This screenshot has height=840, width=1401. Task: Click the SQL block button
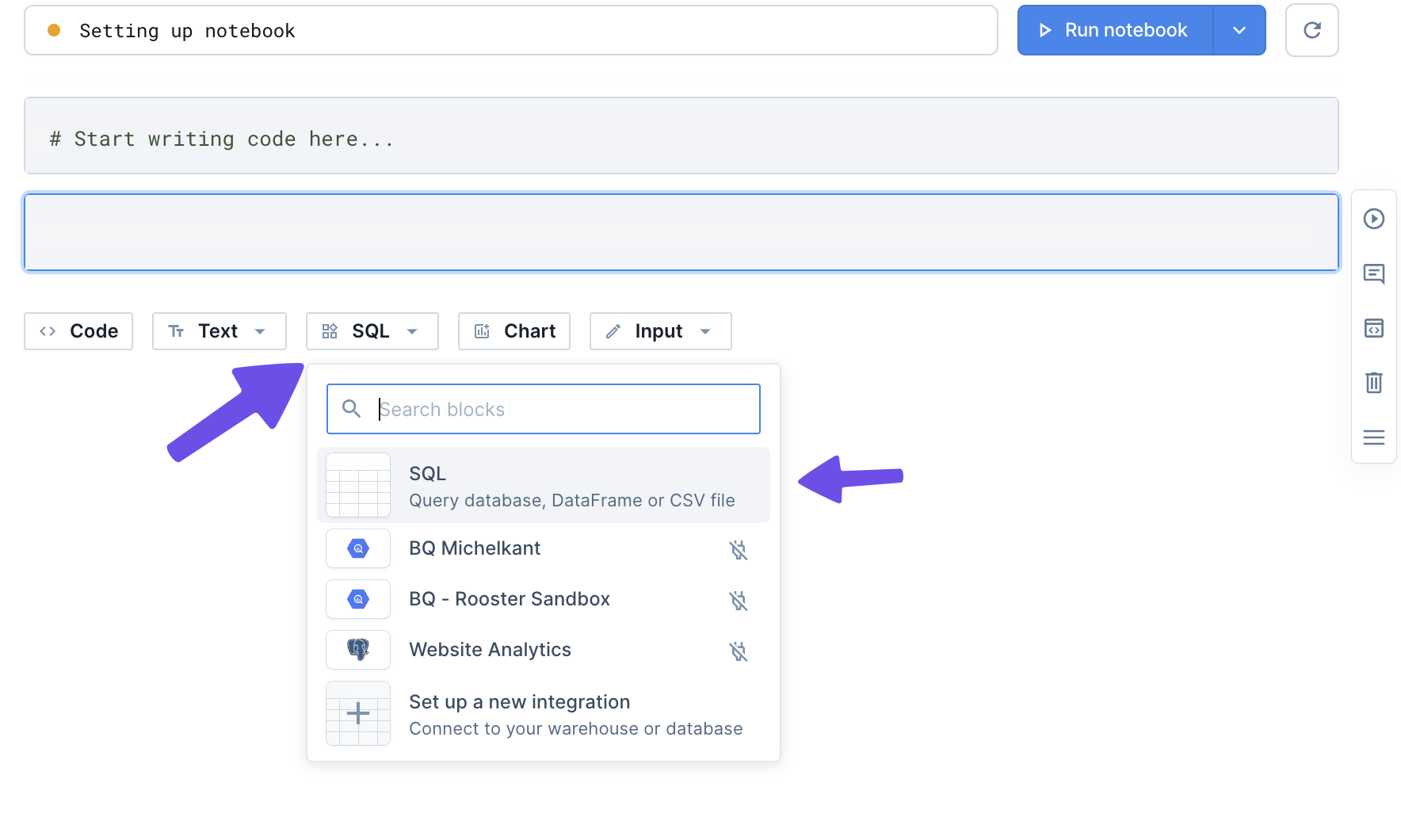372,331
